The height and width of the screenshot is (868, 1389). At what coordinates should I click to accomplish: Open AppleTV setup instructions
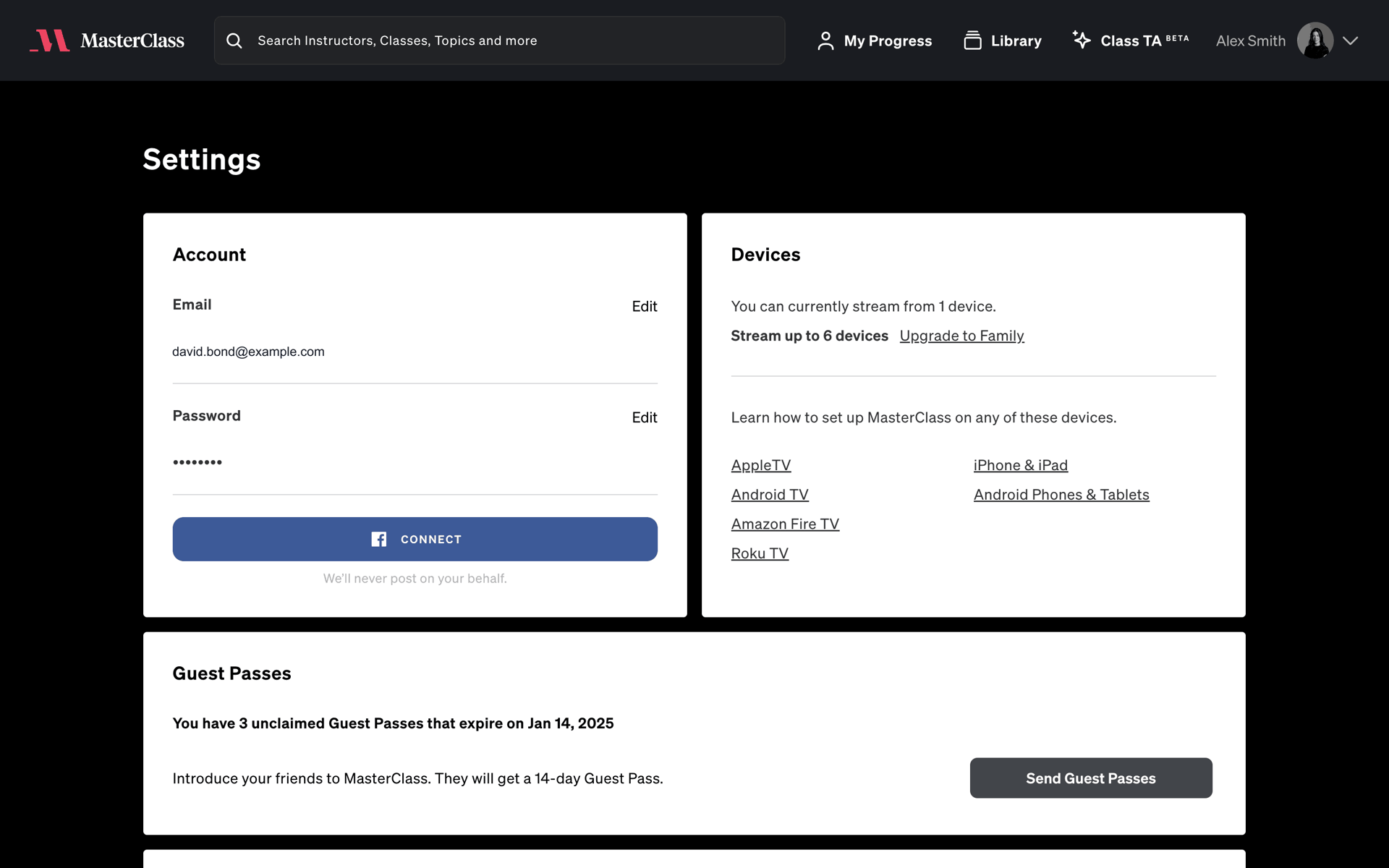761,465
